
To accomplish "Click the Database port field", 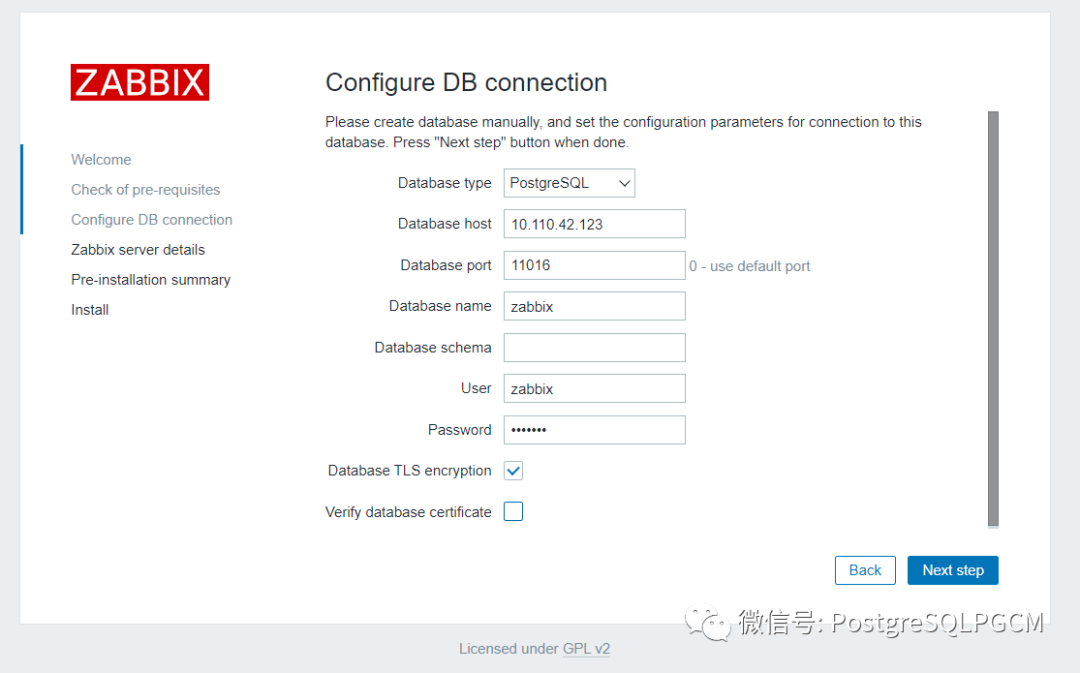I will click(x=594, y=265).
